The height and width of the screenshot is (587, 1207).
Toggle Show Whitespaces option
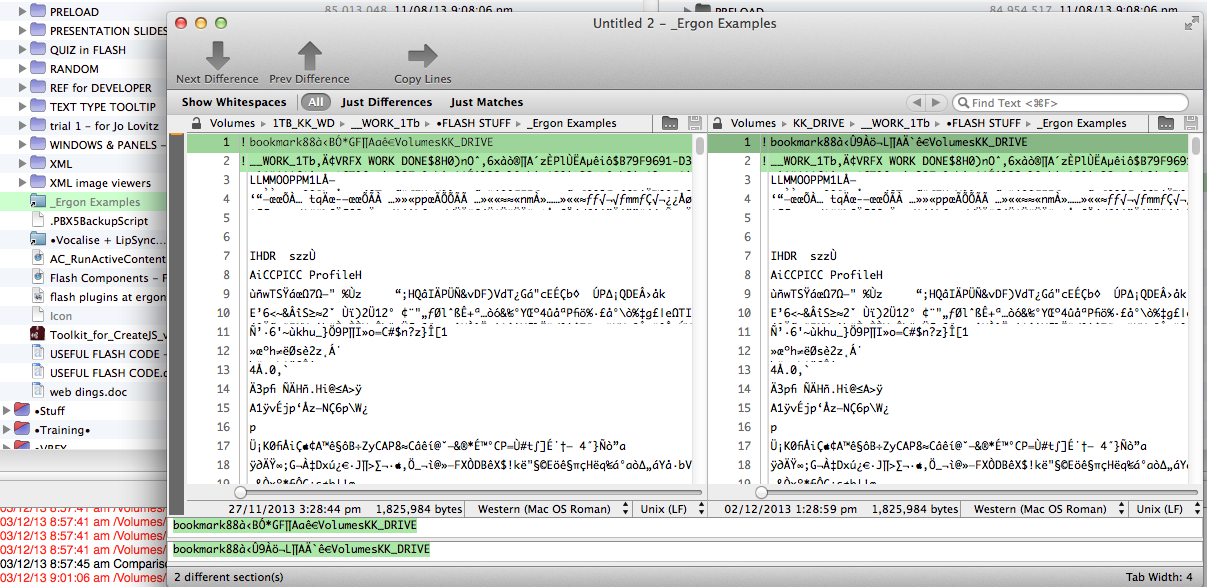tap(234, 102)
